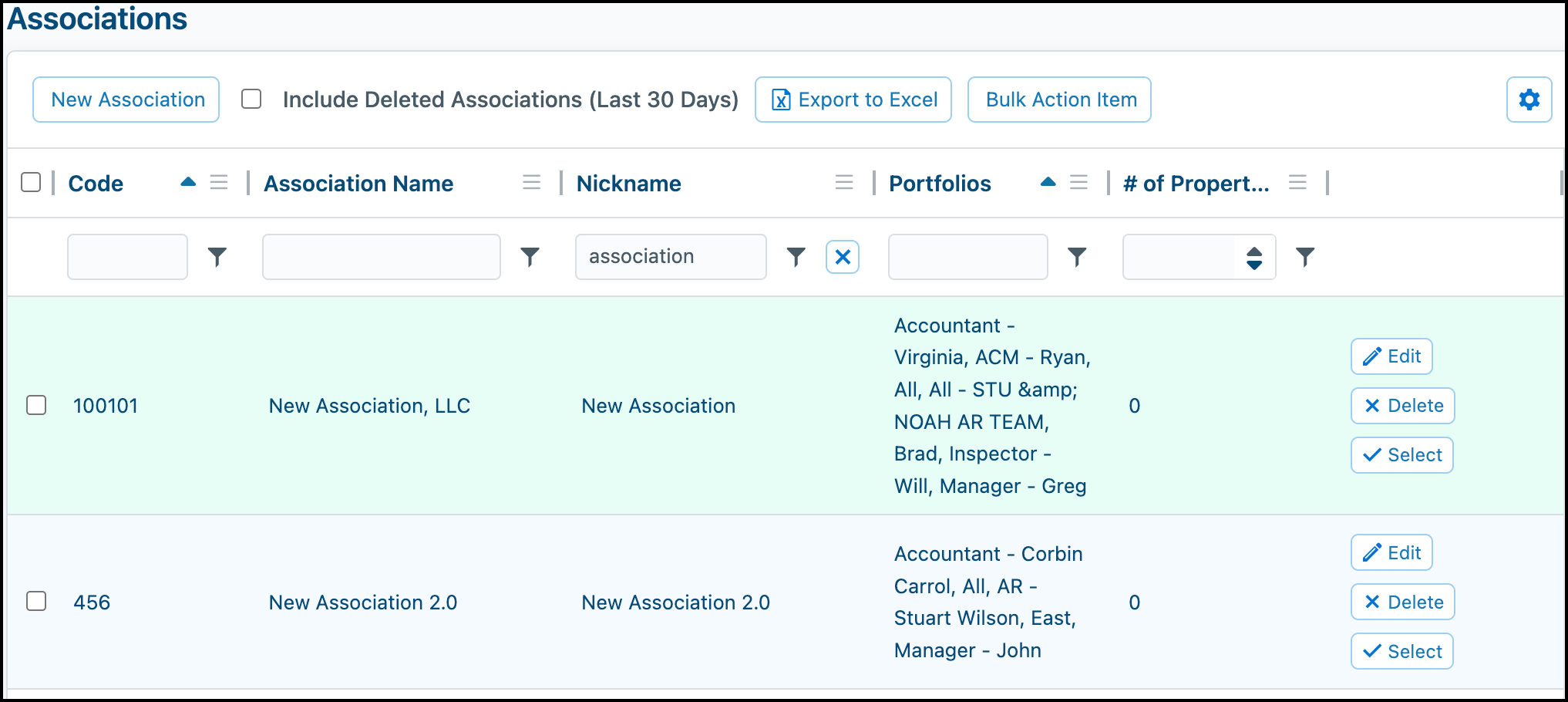Open the Code column menu icon
1568x702 pixels.
219,183
